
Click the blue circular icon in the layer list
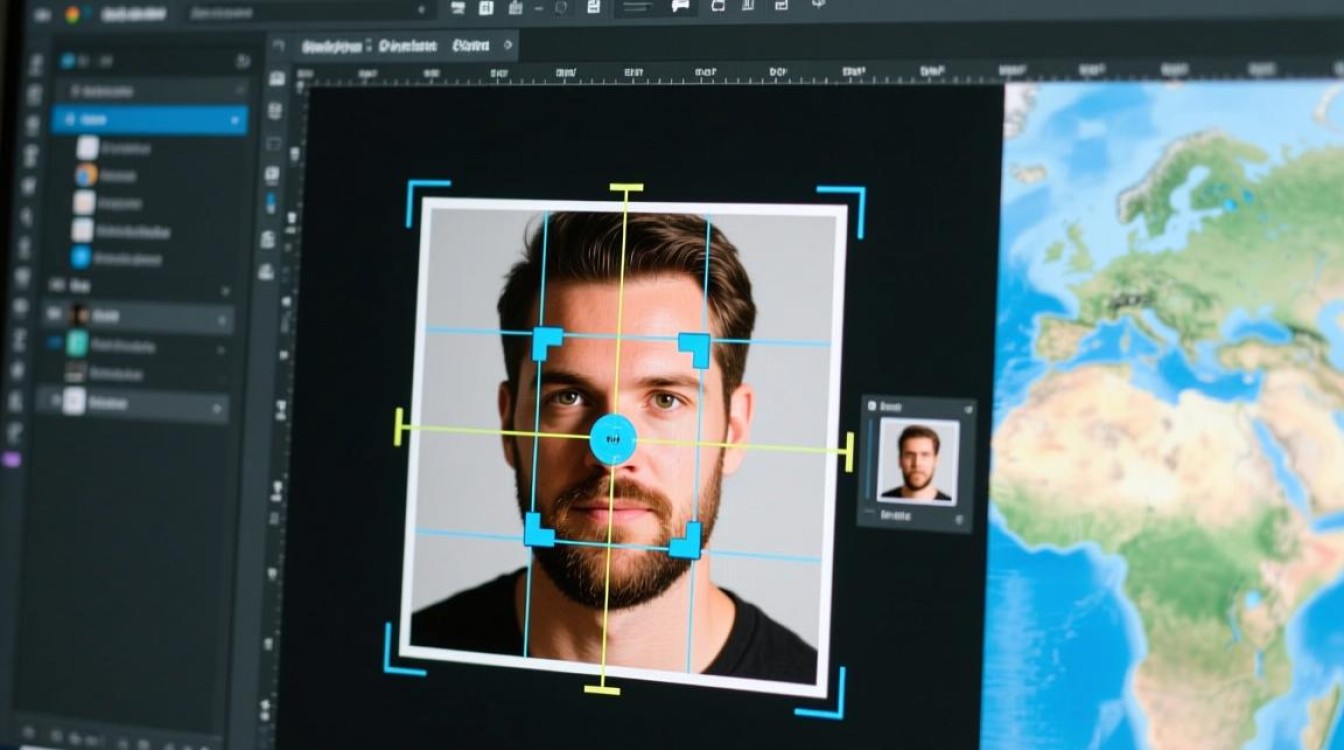click(81, 257)
